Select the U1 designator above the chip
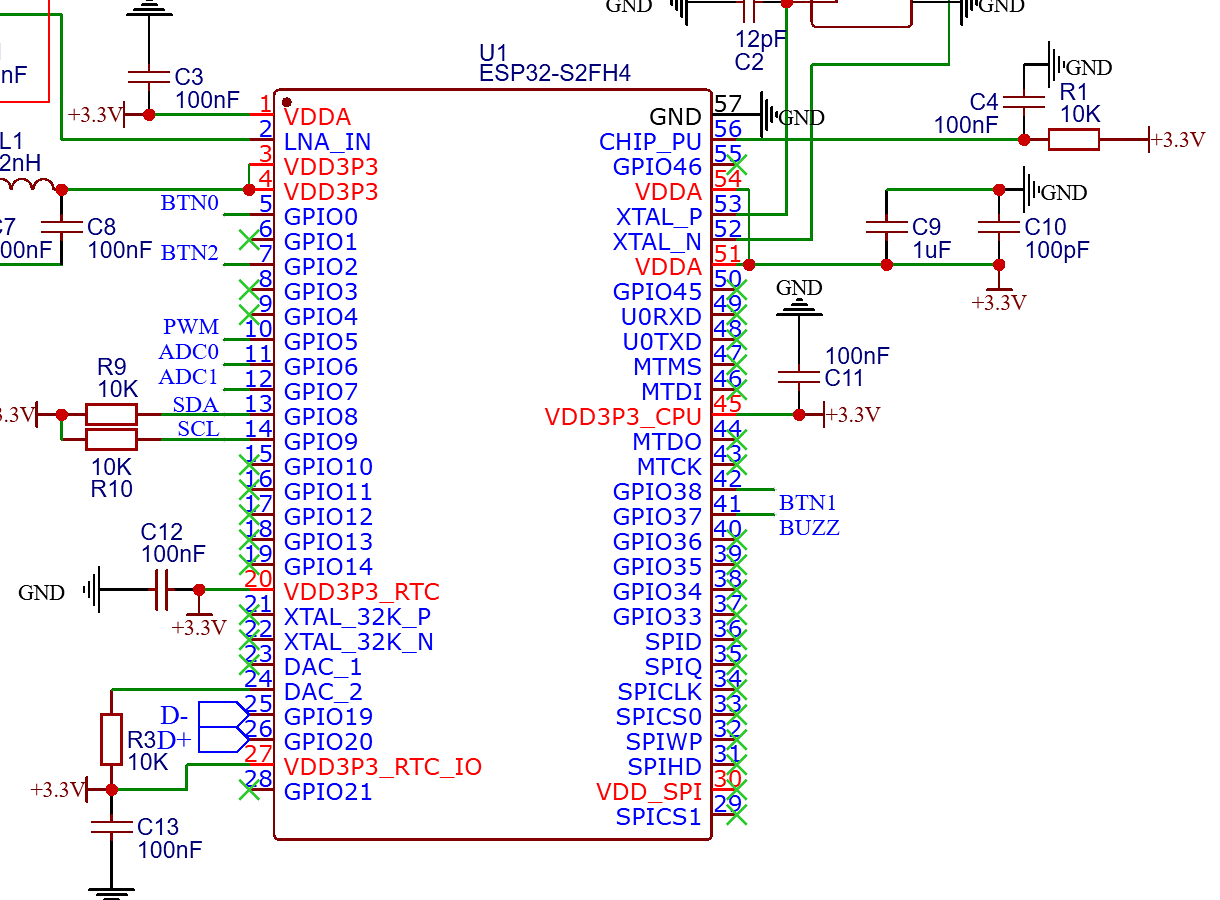The image size is (1220, 900). coord(493,52)
